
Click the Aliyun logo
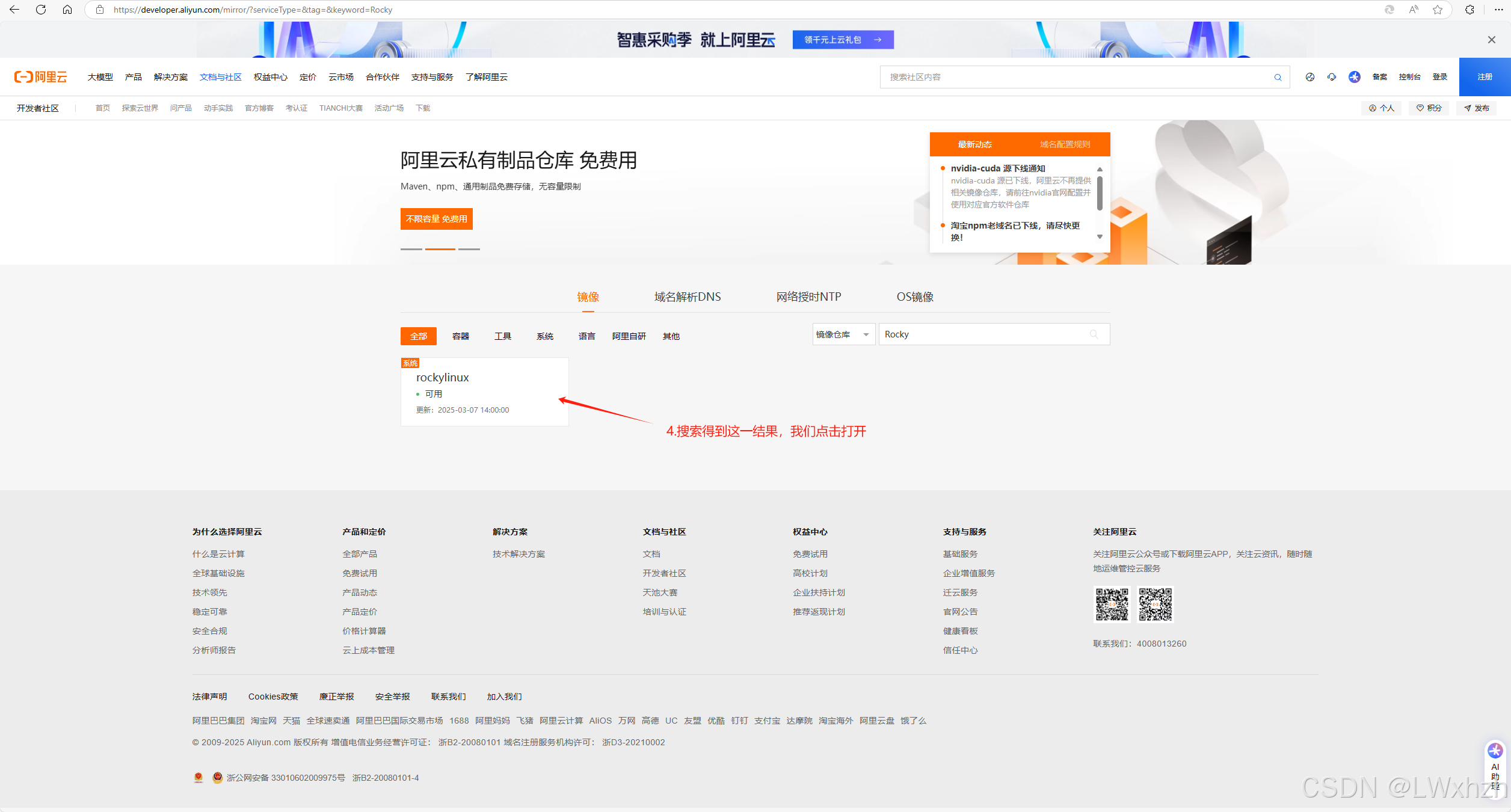point(41,77)
